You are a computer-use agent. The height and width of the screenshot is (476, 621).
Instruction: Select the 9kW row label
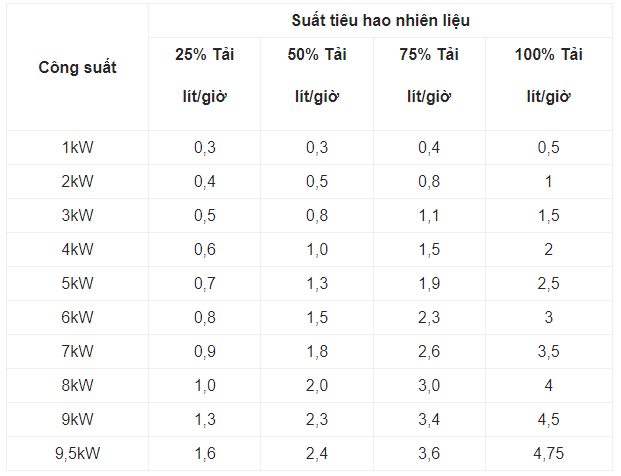(77, 419)
